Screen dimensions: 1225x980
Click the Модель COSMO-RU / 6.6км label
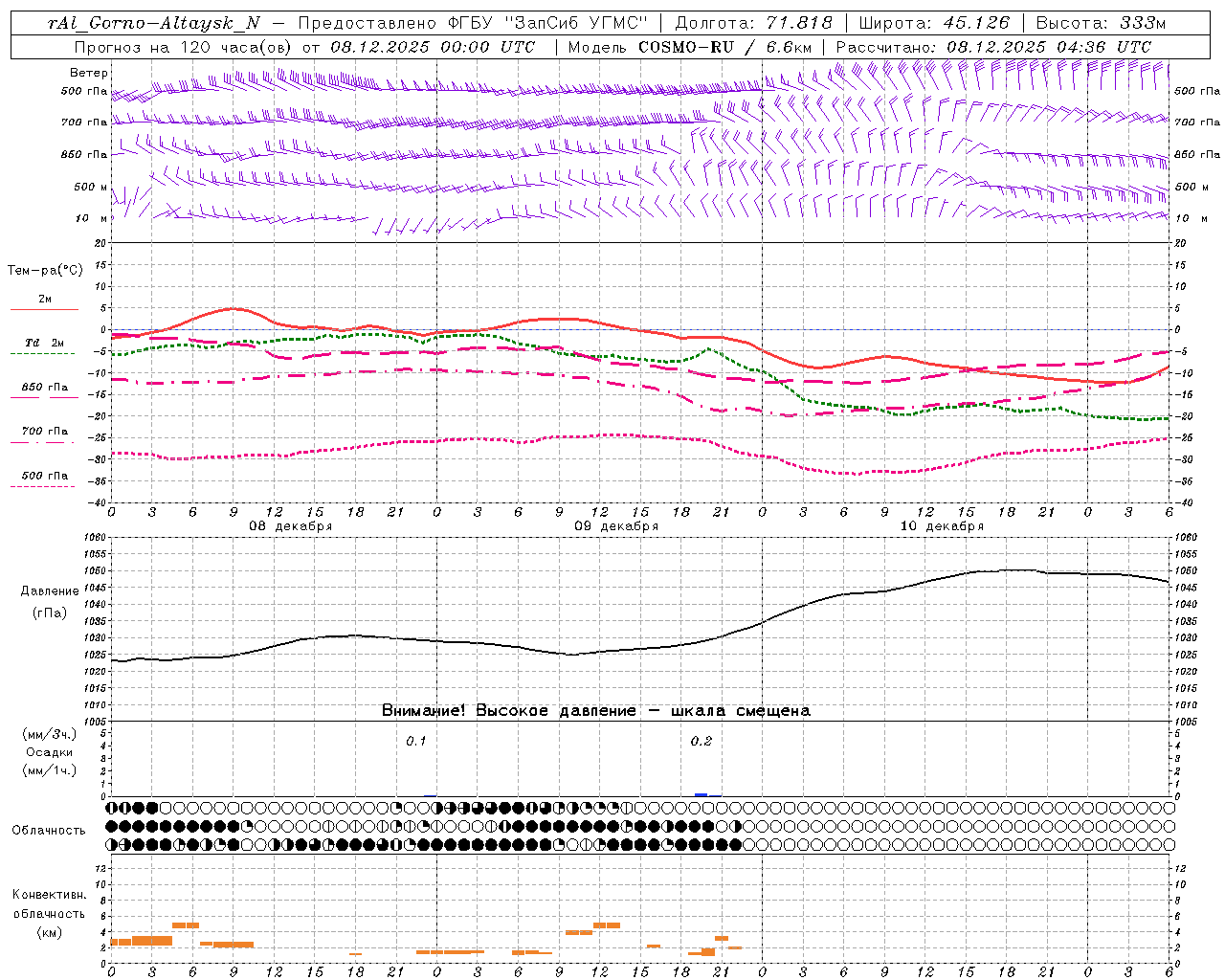click(x=690, y=47)
